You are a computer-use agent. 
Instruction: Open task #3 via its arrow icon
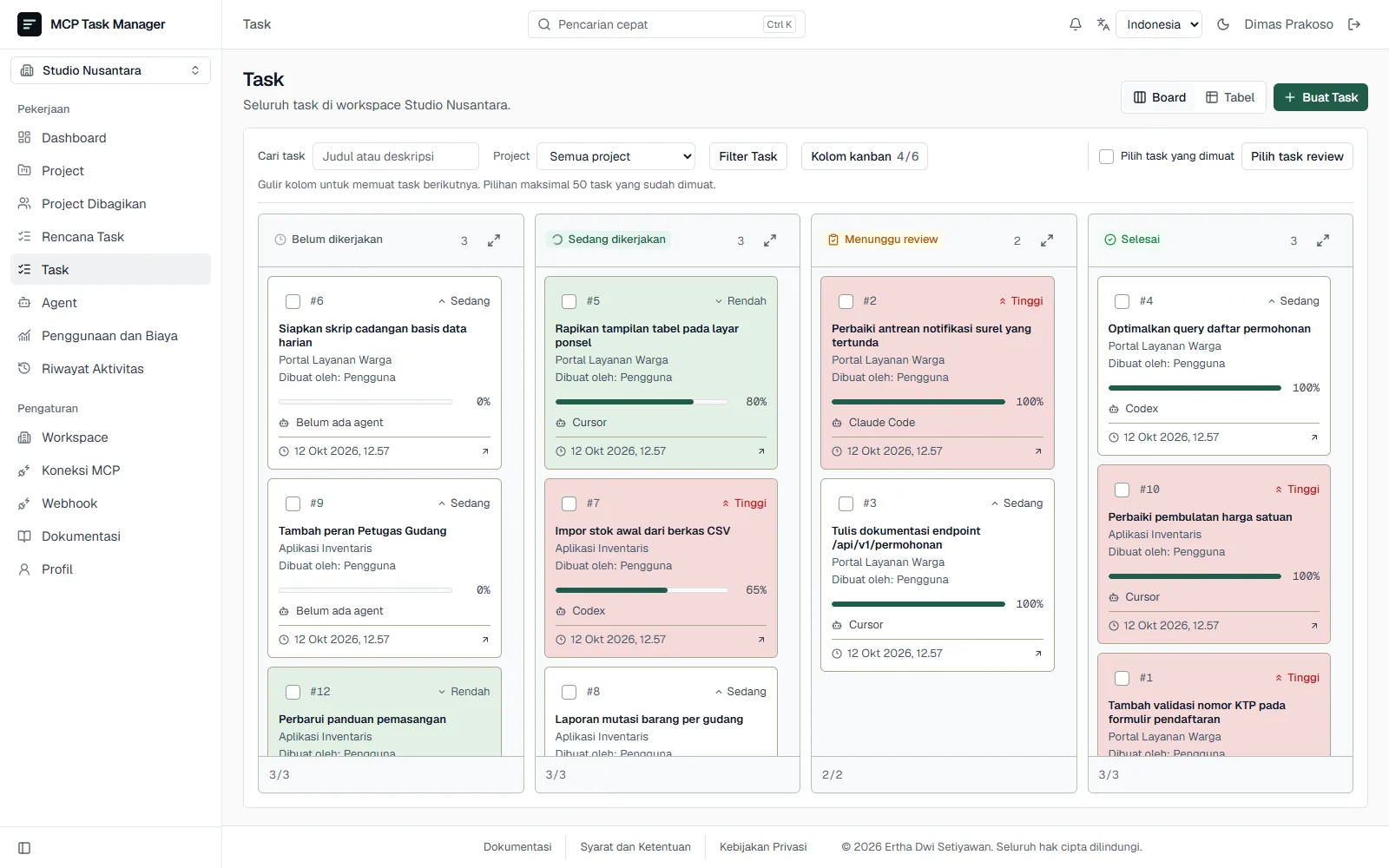pos(1038,654)
